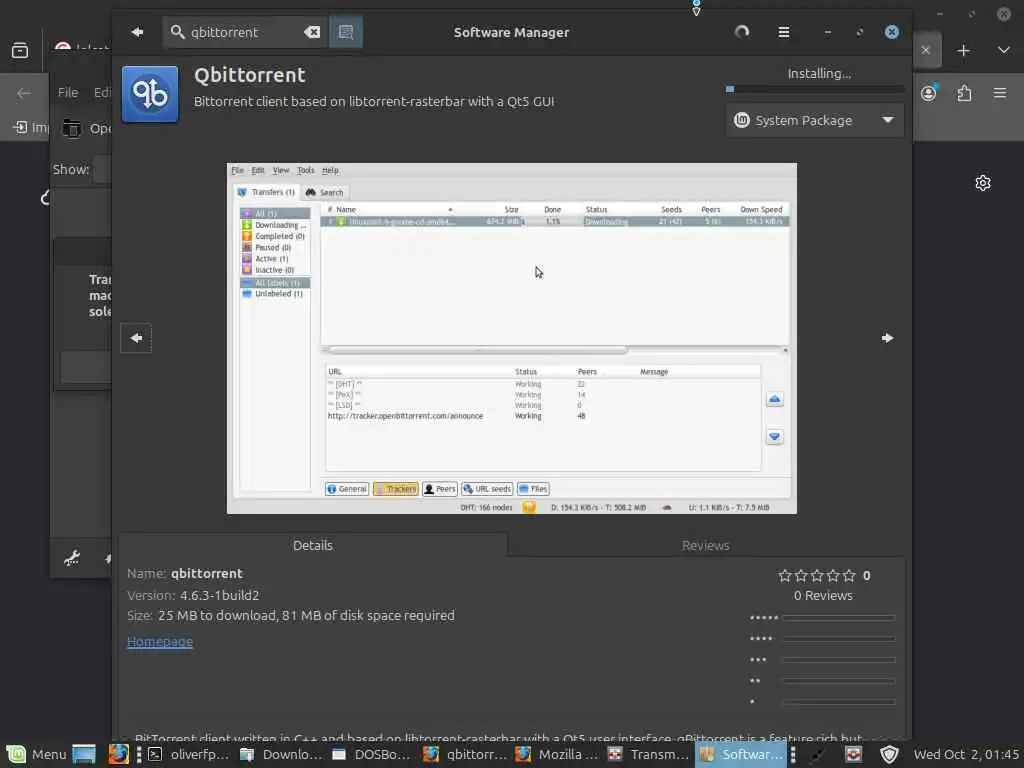Click the Qbittorrent app logo
The image size is (1024, 768).
click(x=150, y=94)
